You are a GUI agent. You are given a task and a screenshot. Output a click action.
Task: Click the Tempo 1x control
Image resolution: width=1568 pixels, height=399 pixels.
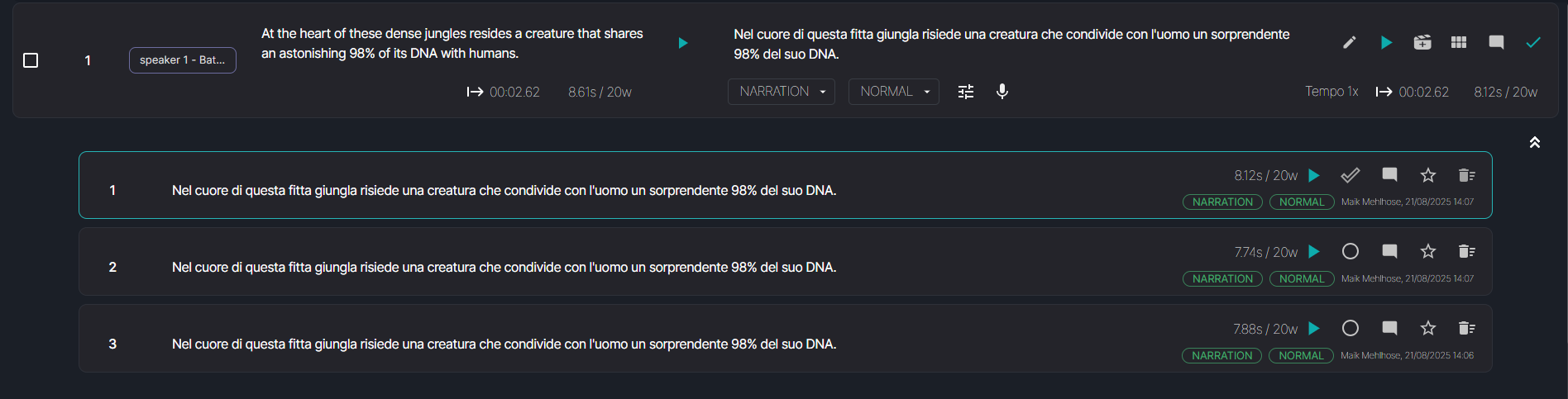coord(1331,92)
